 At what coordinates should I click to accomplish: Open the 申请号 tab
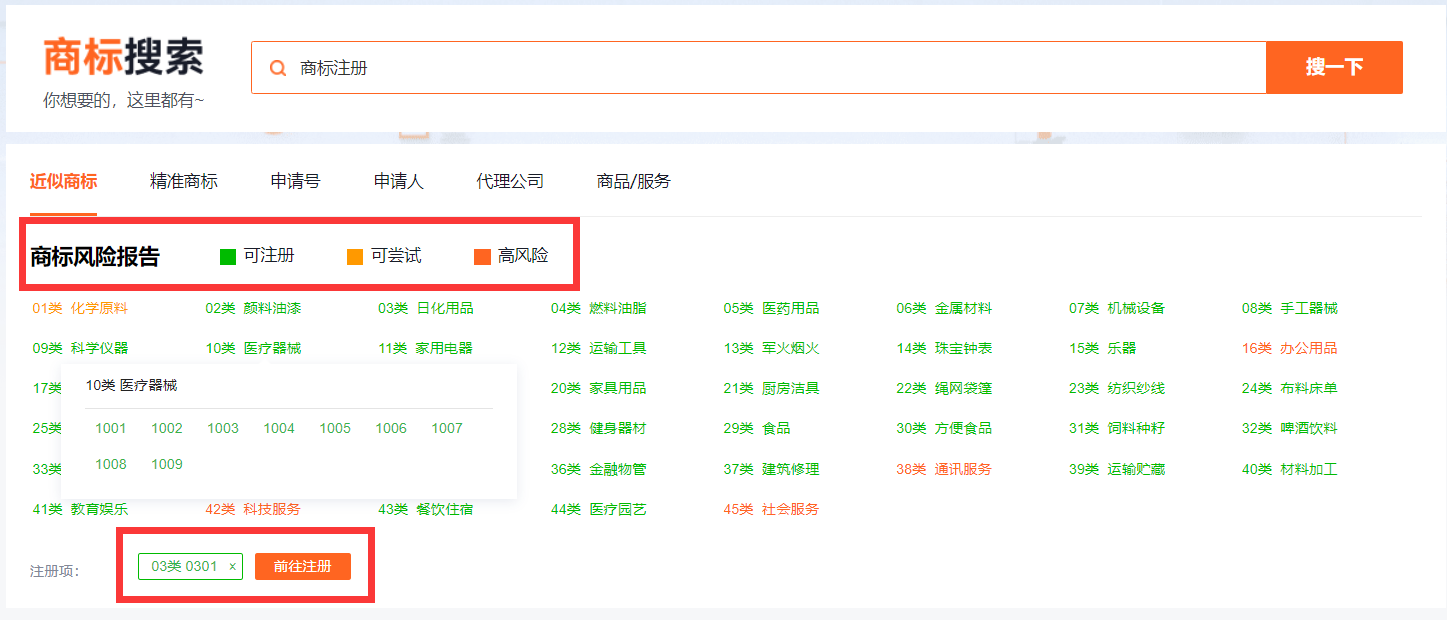[295, 181]
